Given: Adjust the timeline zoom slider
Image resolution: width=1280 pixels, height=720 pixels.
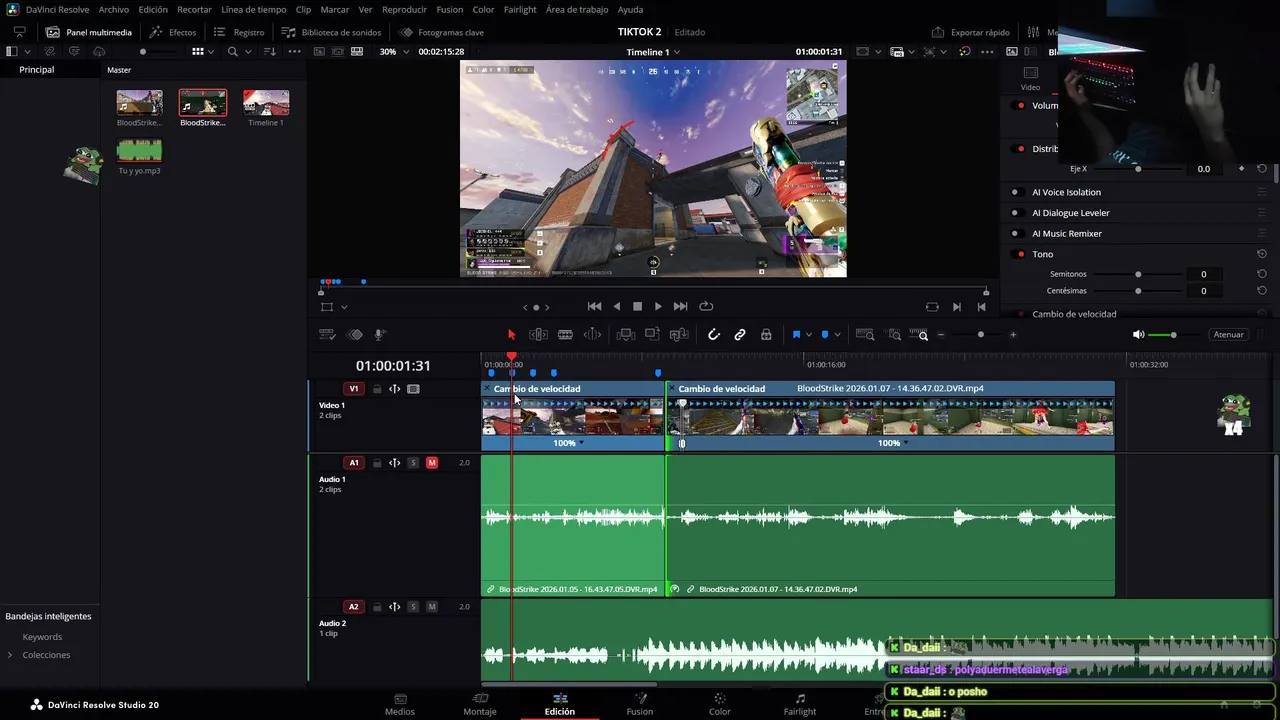Looking at the screenshot, I should coord(980,335).
